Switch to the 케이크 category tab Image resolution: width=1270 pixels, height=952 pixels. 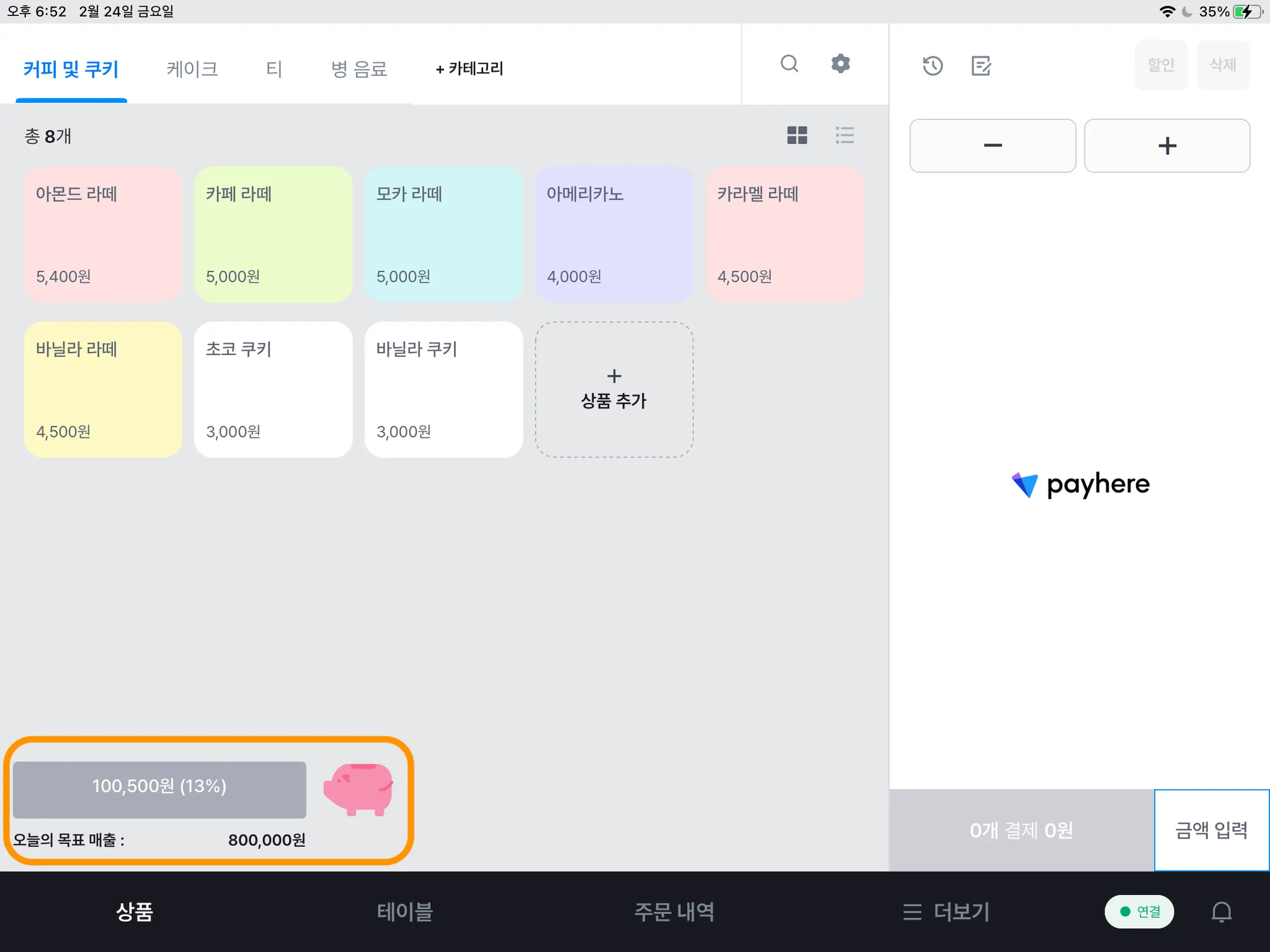click(192, 69)
